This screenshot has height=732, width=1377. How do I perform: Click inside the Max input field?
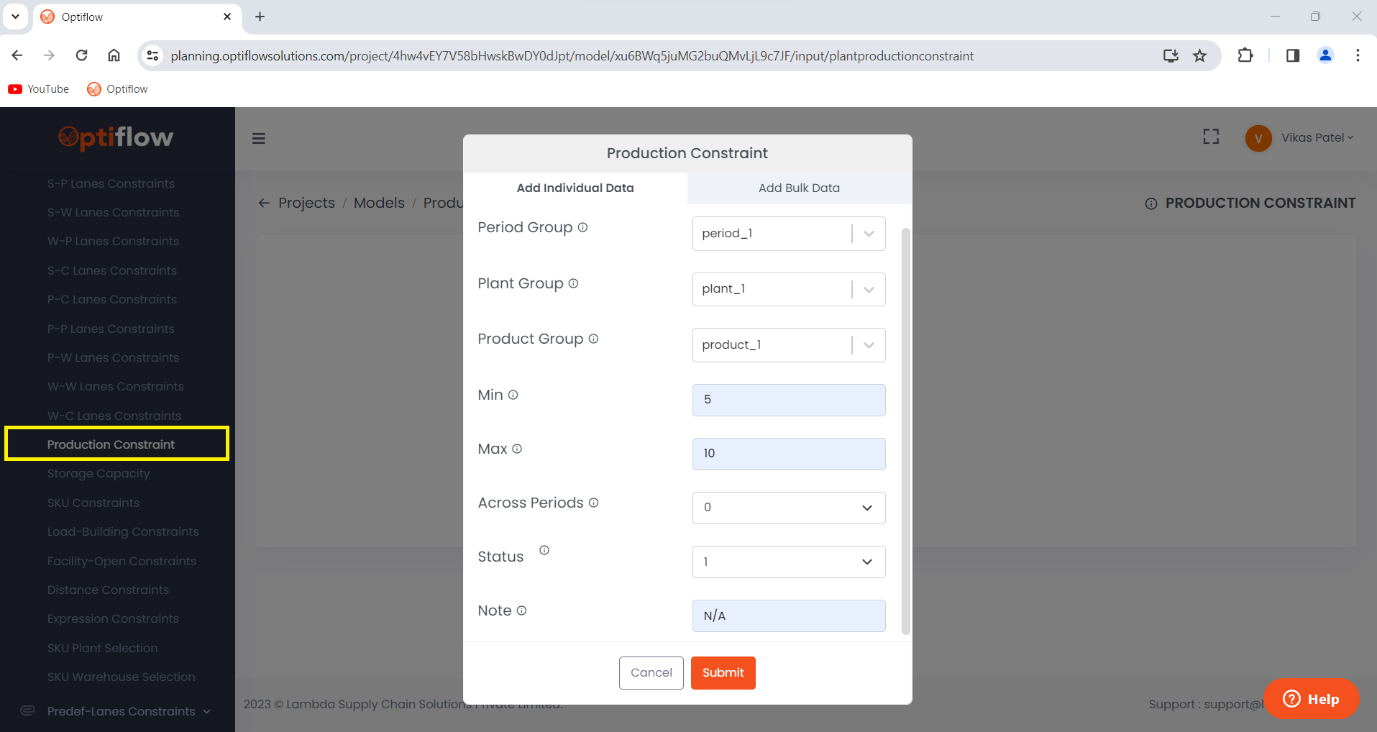click(788, 453)
